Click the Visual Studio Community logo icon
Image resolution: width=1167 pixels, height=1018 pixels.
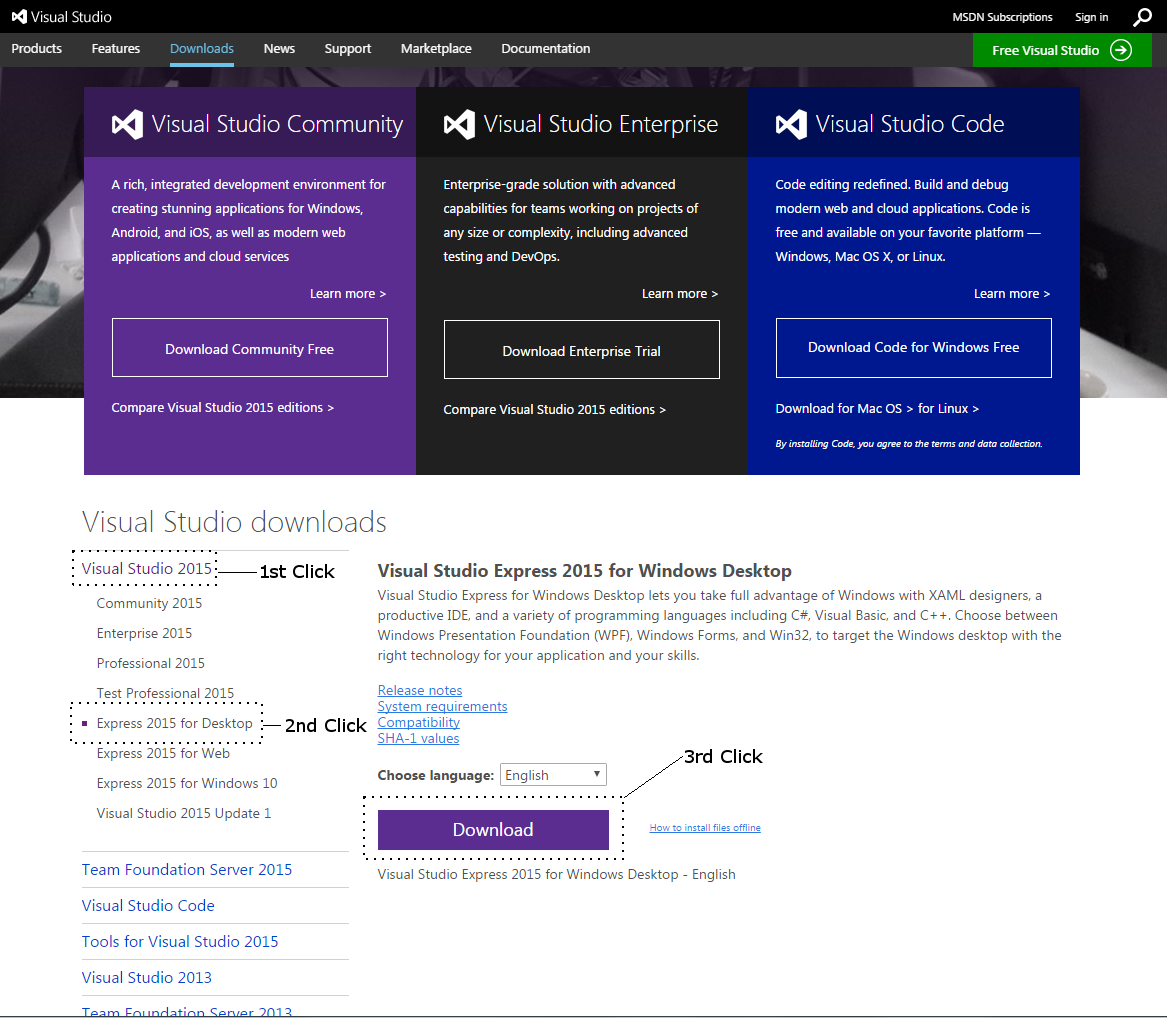127,124
